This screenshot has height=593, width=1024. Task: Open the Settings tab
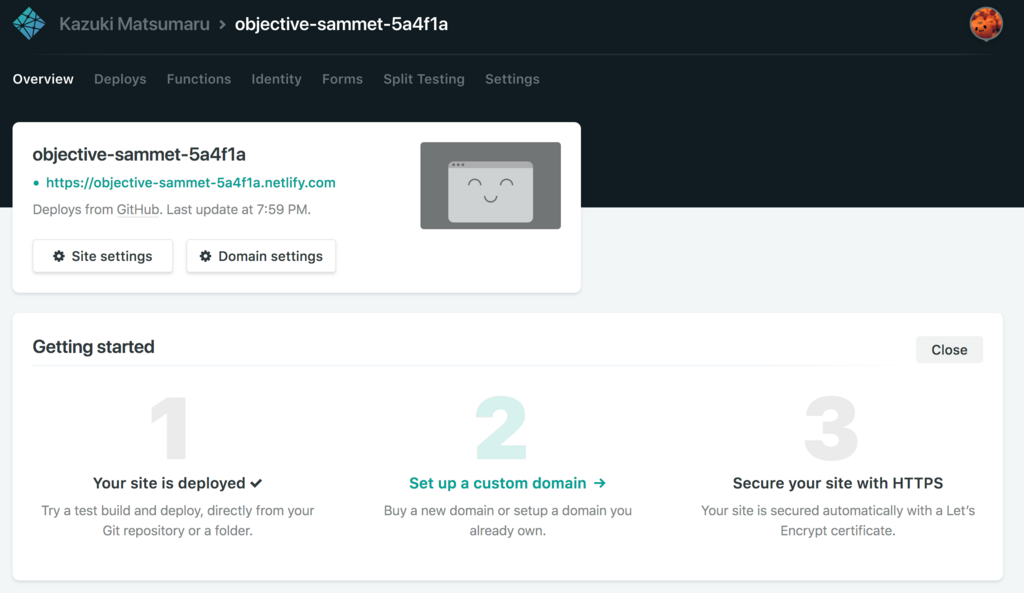pos(512,79)
